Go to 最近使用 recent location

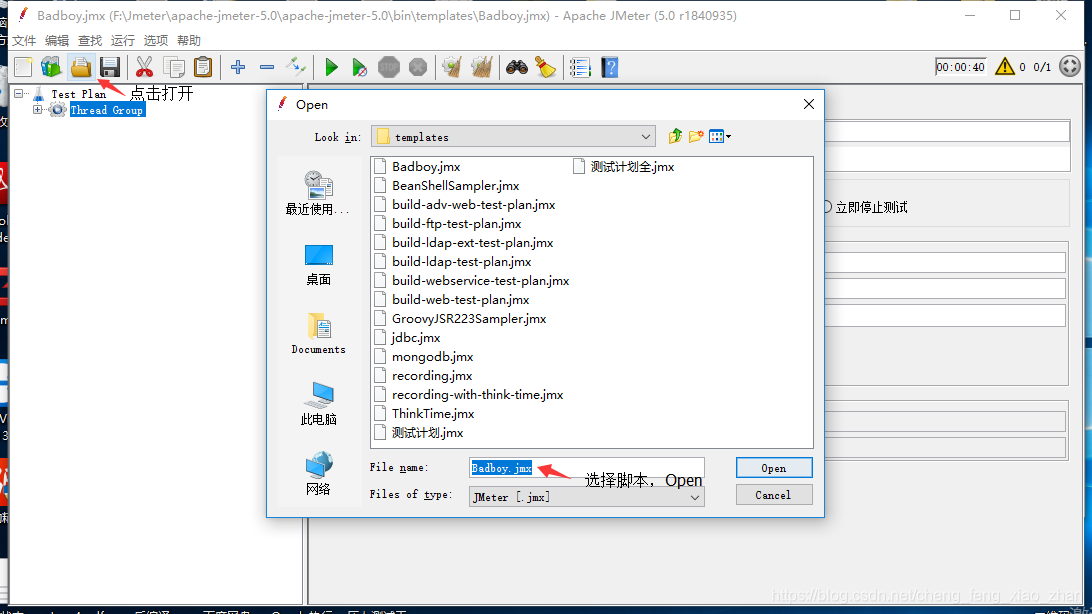(318, 194)
